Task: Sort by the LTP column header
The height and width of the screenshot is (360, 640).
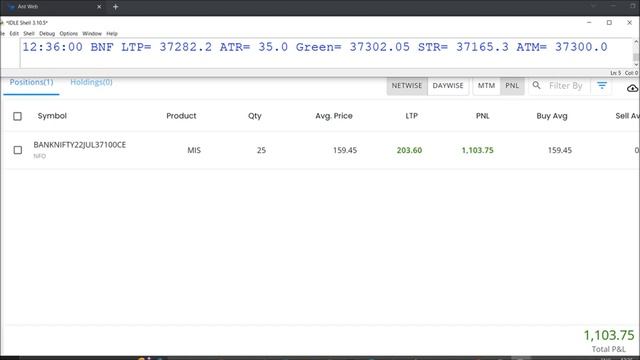Action: point(411,116)
